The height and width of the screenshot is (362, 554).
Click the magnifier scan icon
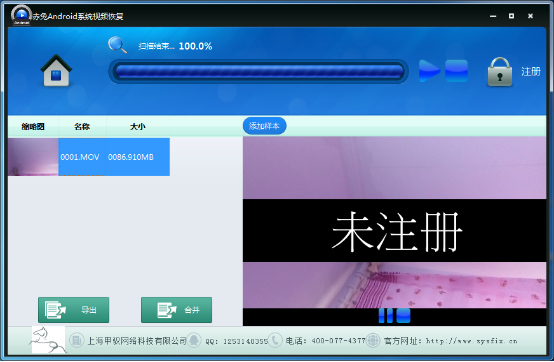tap(117, 45)
